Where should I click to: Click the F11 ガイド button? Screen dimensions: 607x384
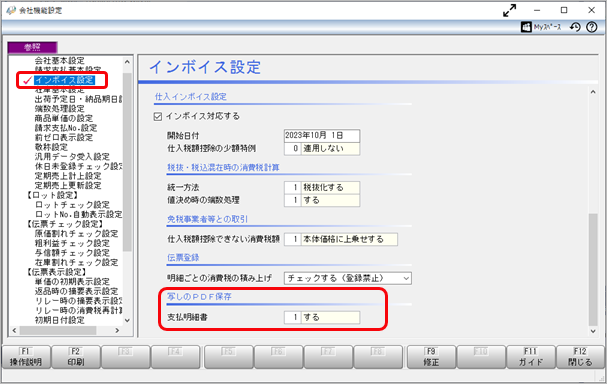click(x=530, y=357)
